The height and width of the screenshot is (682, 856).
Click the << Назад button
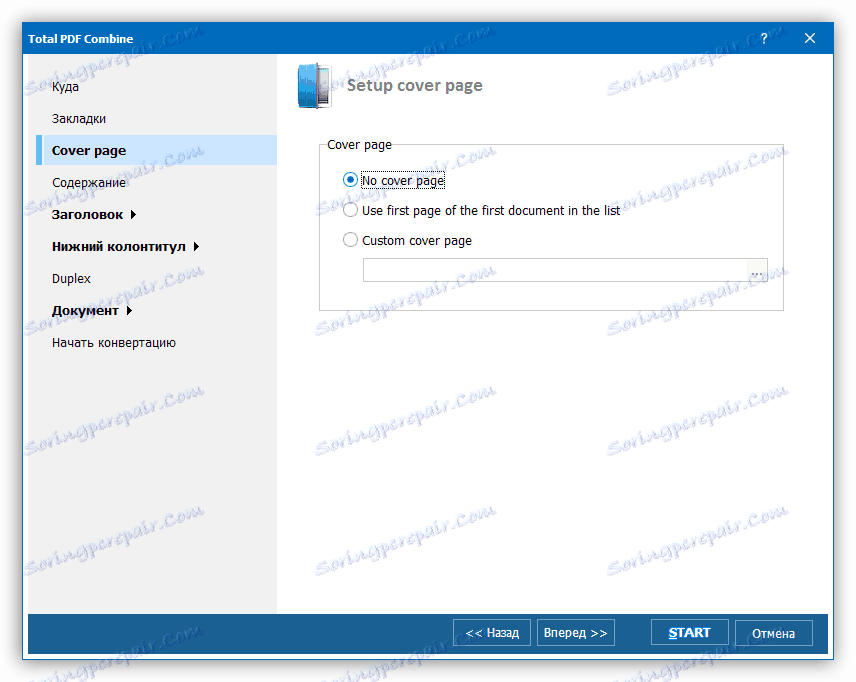click(492, 632)
